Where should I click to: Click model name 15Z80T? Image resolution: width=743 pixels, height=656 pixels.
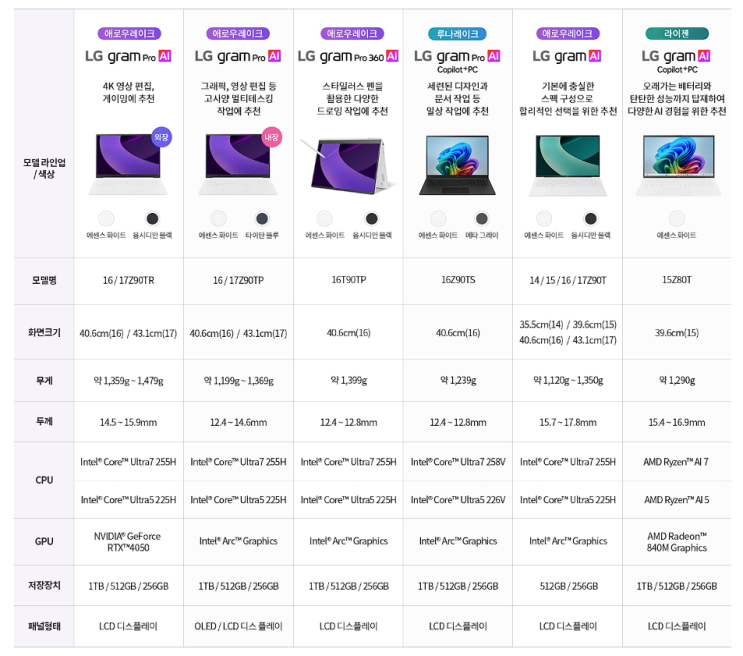[677, 280]
